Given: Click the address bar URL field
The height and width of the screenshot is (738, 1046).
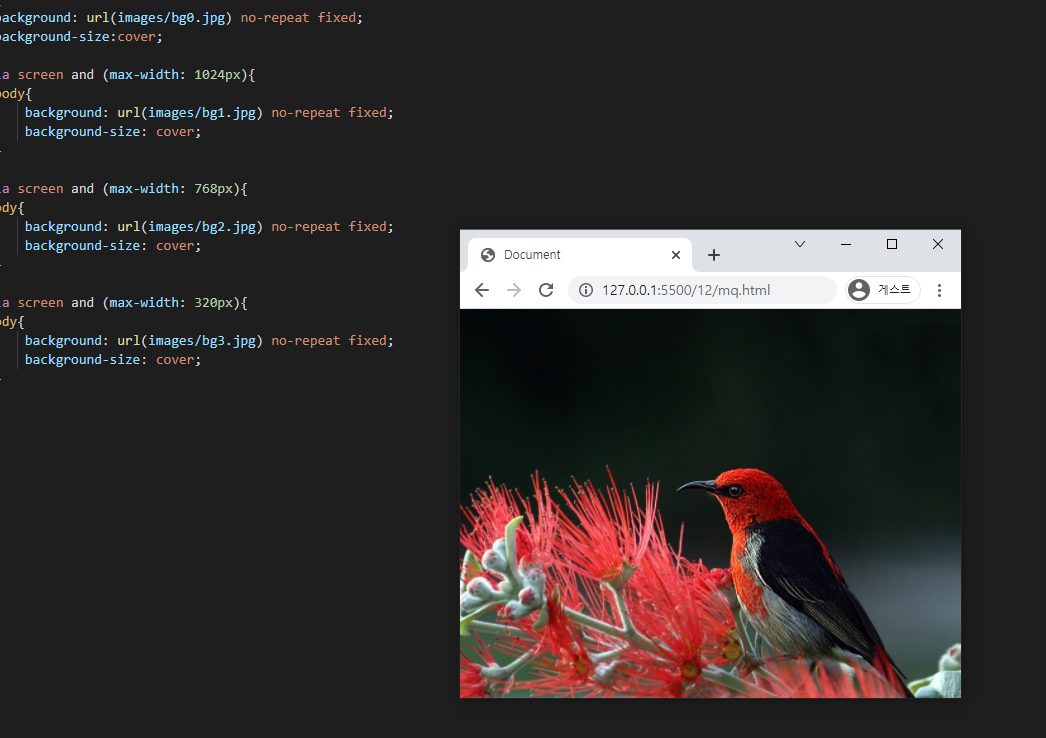Looking at the screenshot, I should pyautogui.click(x=700, y=289).
